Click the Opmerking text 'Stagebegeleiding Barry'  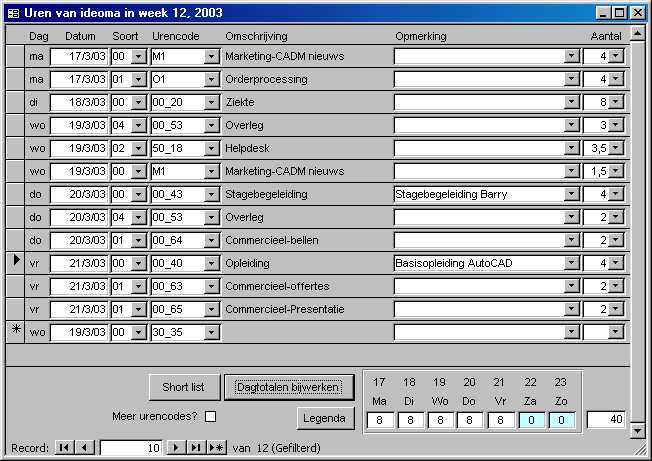pyautogui.click(x=451, y=194)
